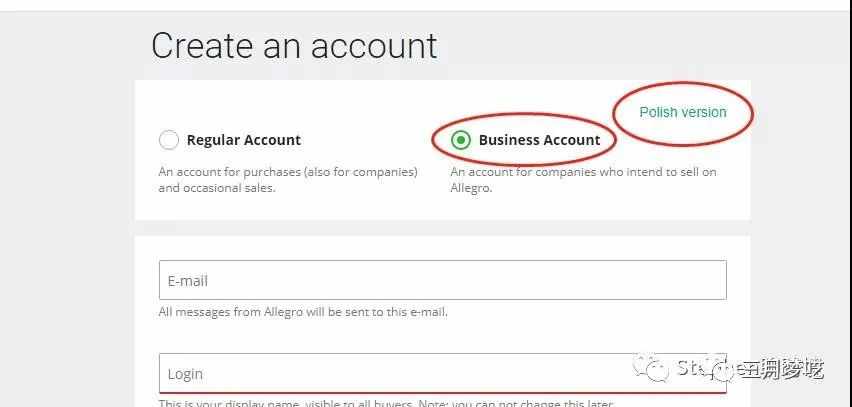Click the "Regular Account" label text
The width and height of the screenshot is (852, 407).
pyautogui.click(x=243, y=140)
